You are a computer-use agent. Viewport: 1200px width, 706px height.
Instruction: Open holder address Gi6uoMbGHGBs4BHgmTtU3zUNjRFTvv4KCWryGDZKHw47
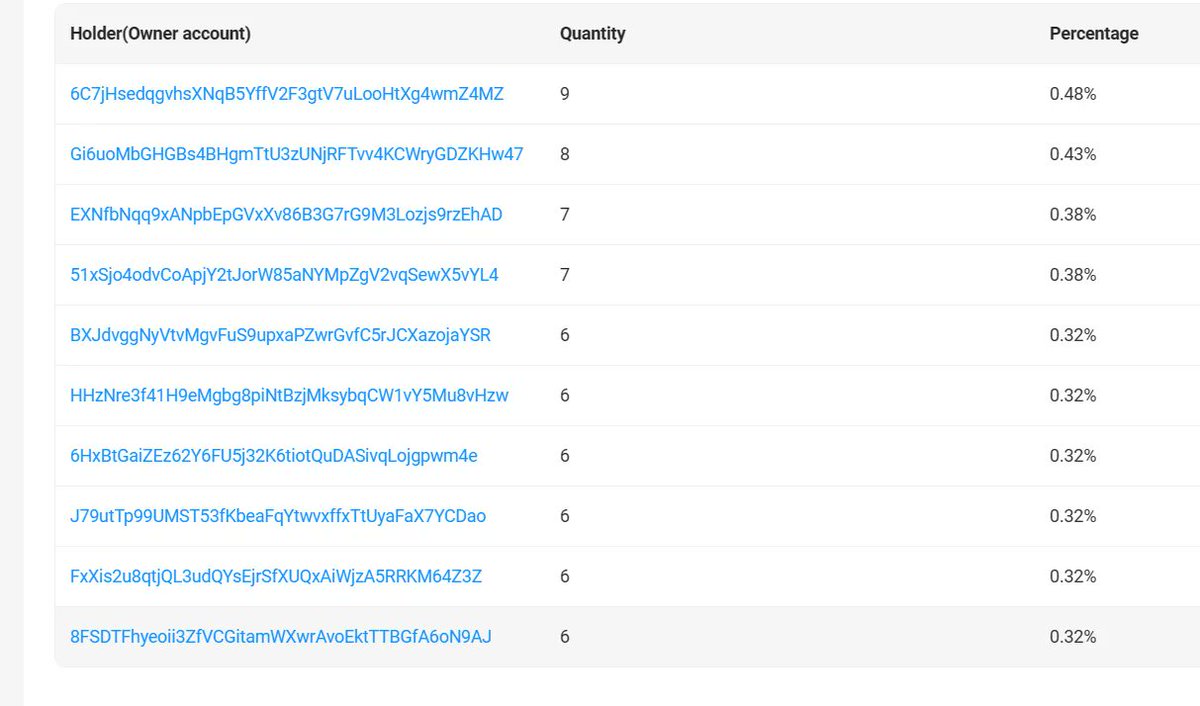297,154
